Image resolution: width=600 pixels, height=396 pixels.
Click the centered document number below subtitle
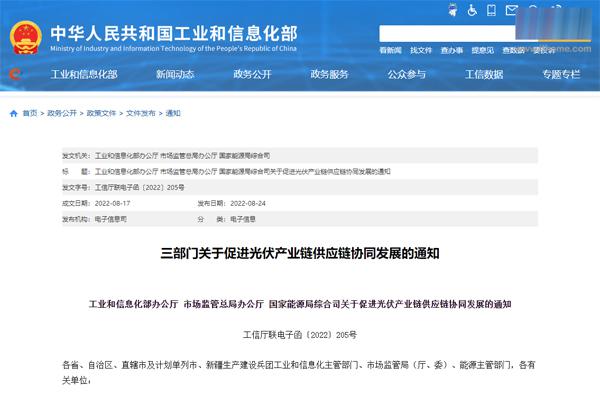(x=300, y=335)
